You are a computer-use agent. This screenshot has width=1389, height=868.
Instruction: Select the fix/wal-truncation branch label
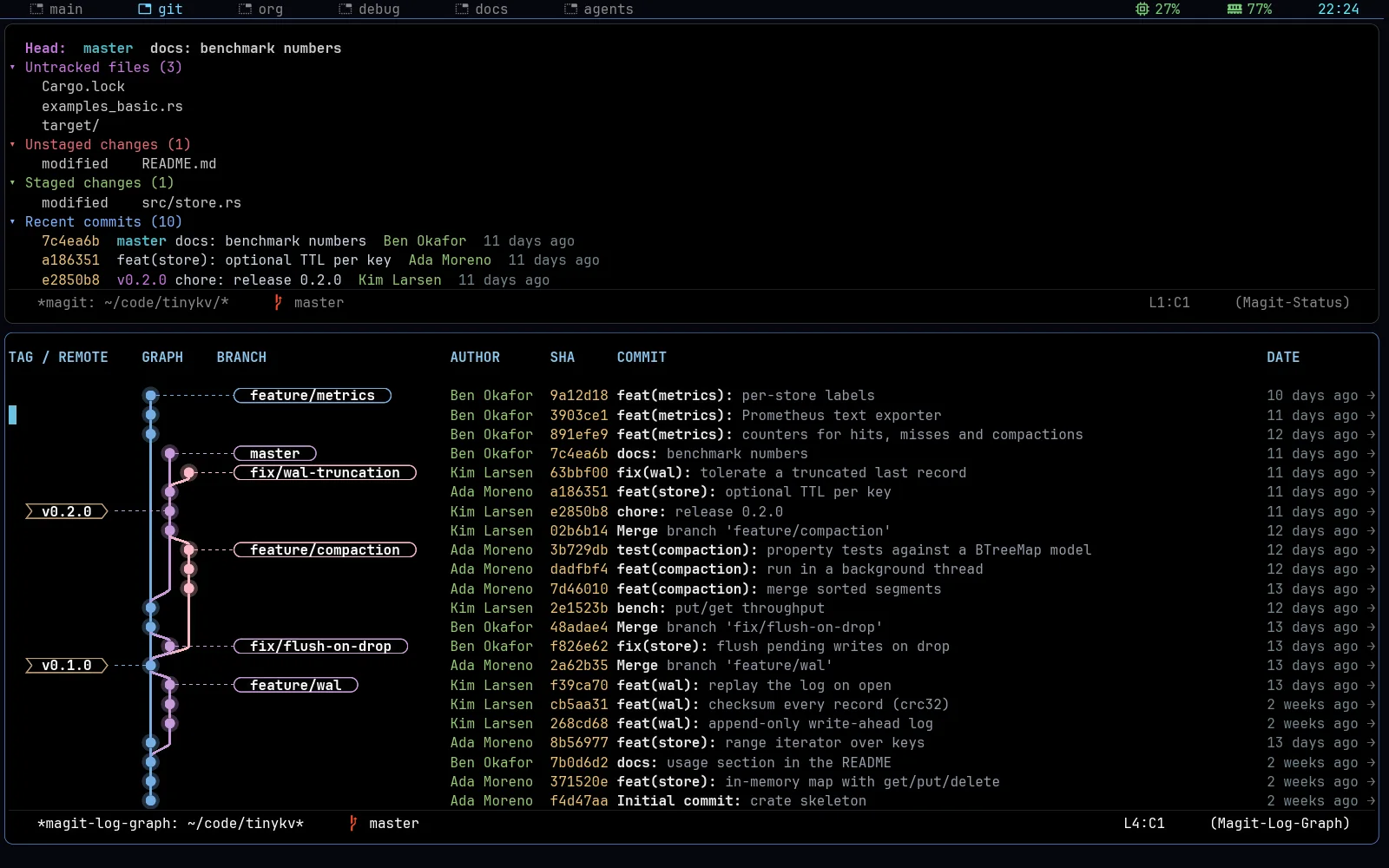pyautogui.click(x=325, y=472)
